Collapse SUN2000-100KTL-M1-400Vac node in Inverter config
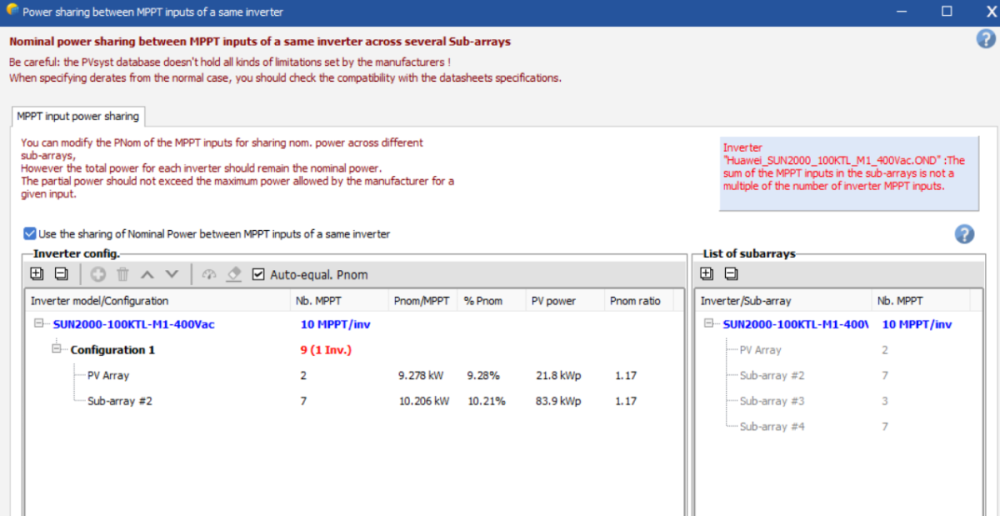The image size is (1000, 516). click(39, 324)
